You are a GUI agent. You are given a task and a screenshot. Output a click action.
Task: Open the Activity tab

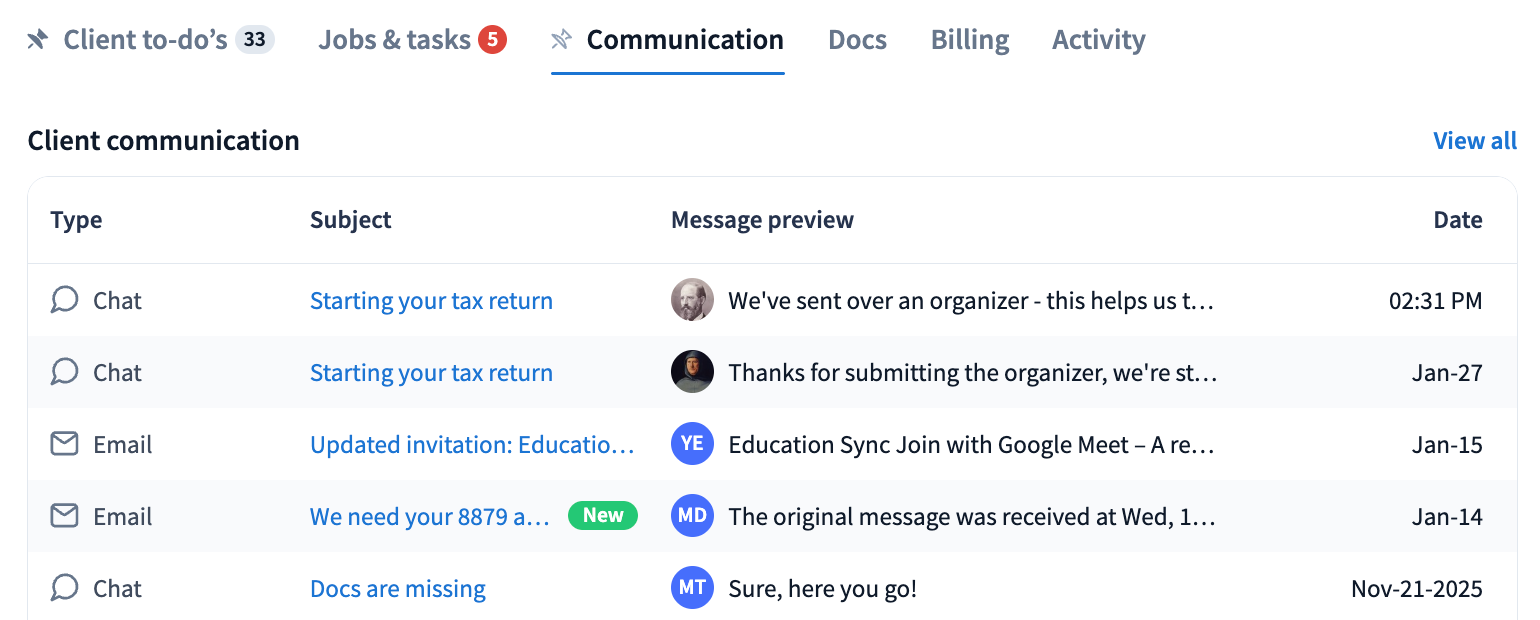pyautogui.click(x=1098, y=40)
